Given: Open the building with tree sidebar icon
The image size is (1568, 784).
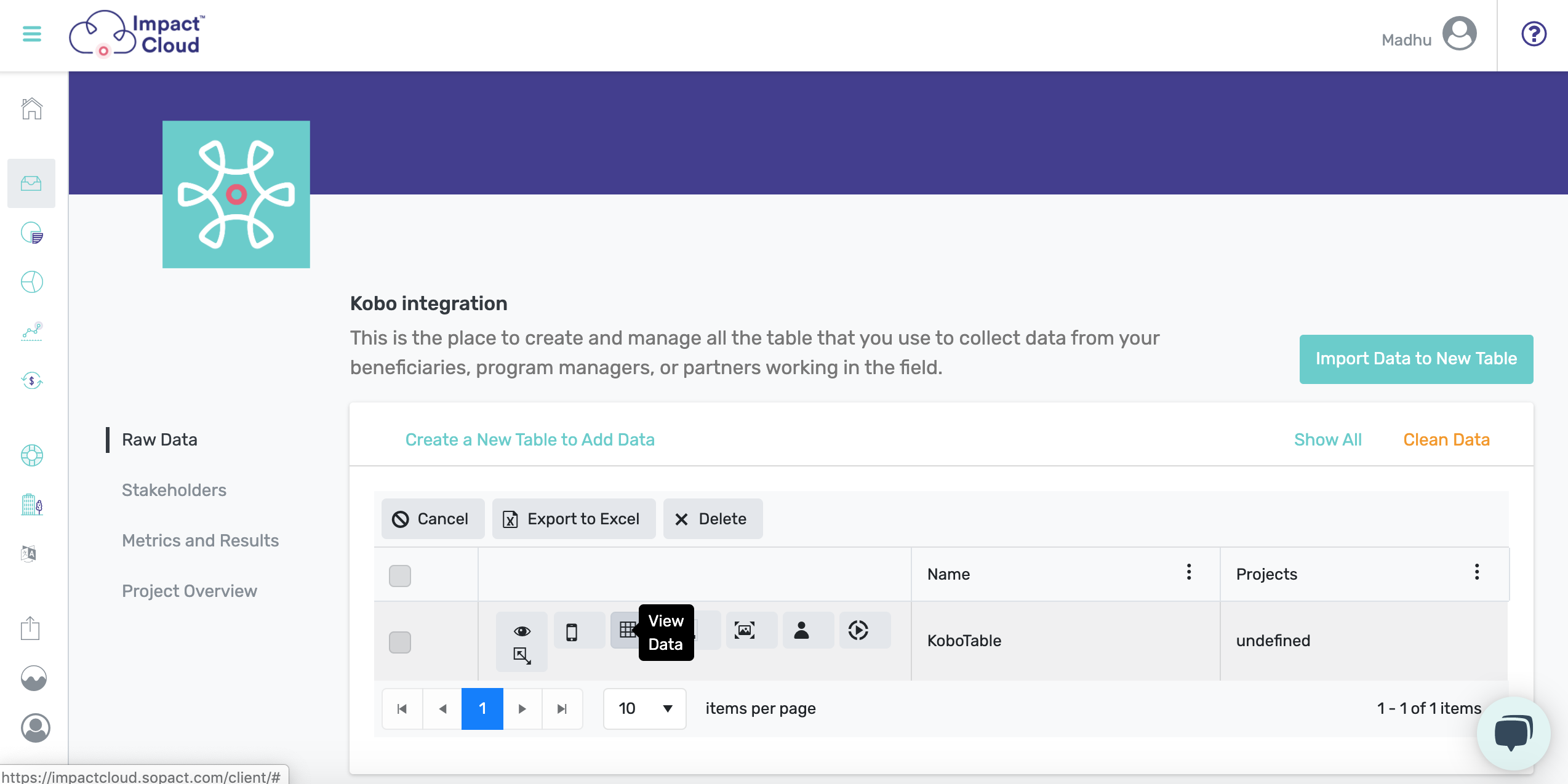Looking at the screenshot, I should click(x=32, y=505).
